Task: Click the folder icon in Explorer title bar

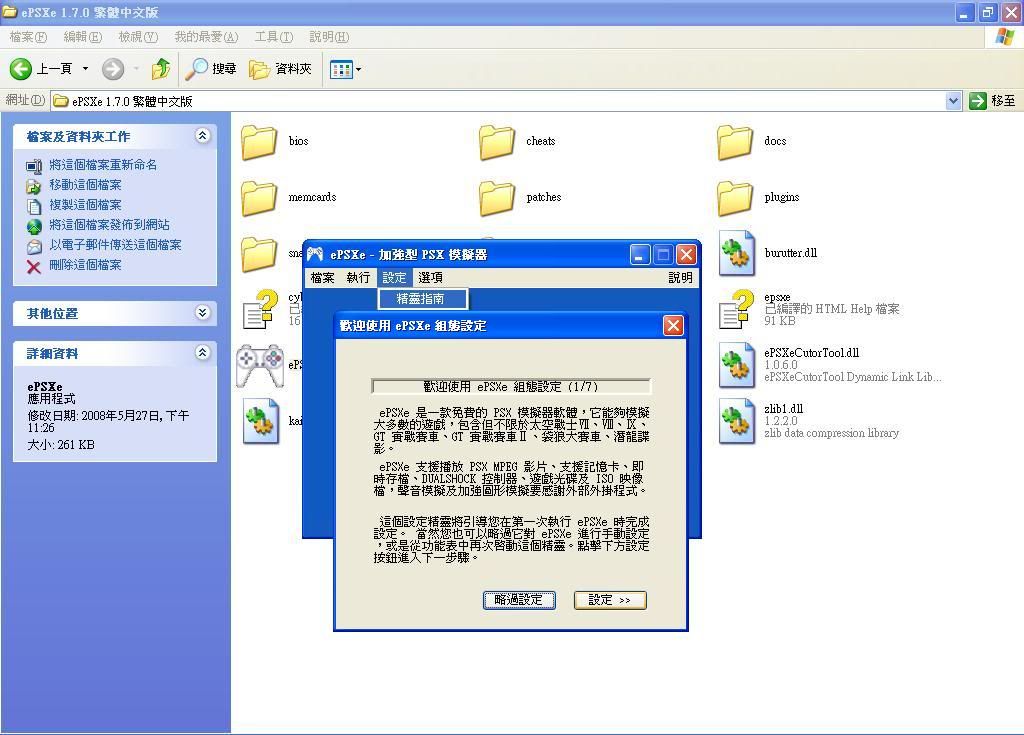Action: [10, 12]
